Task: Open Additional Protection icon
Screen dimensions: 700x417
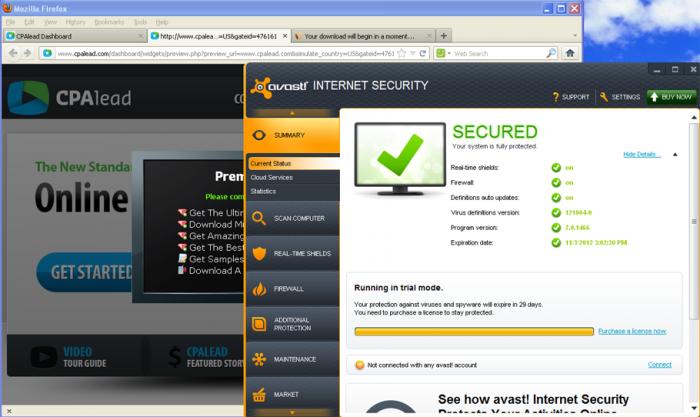Action: pyautogui.click(x=259, y=324)
